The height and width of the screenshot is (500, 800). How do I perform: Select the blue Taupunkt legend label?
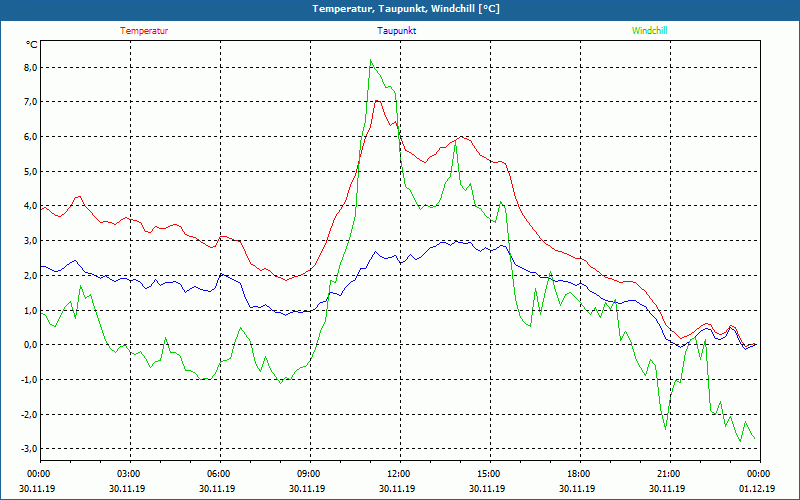(397, 30)
